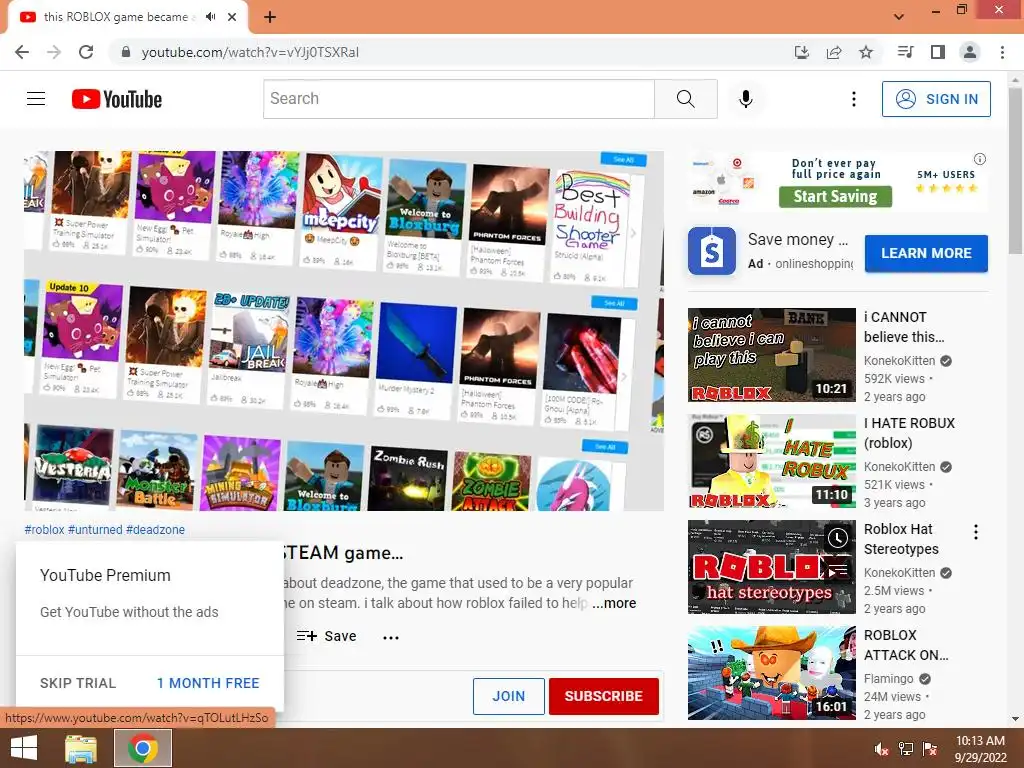This screenshot has width=1024, height=768.
Task: Open more actions ellipsis under video
Action: pos(391,637)
